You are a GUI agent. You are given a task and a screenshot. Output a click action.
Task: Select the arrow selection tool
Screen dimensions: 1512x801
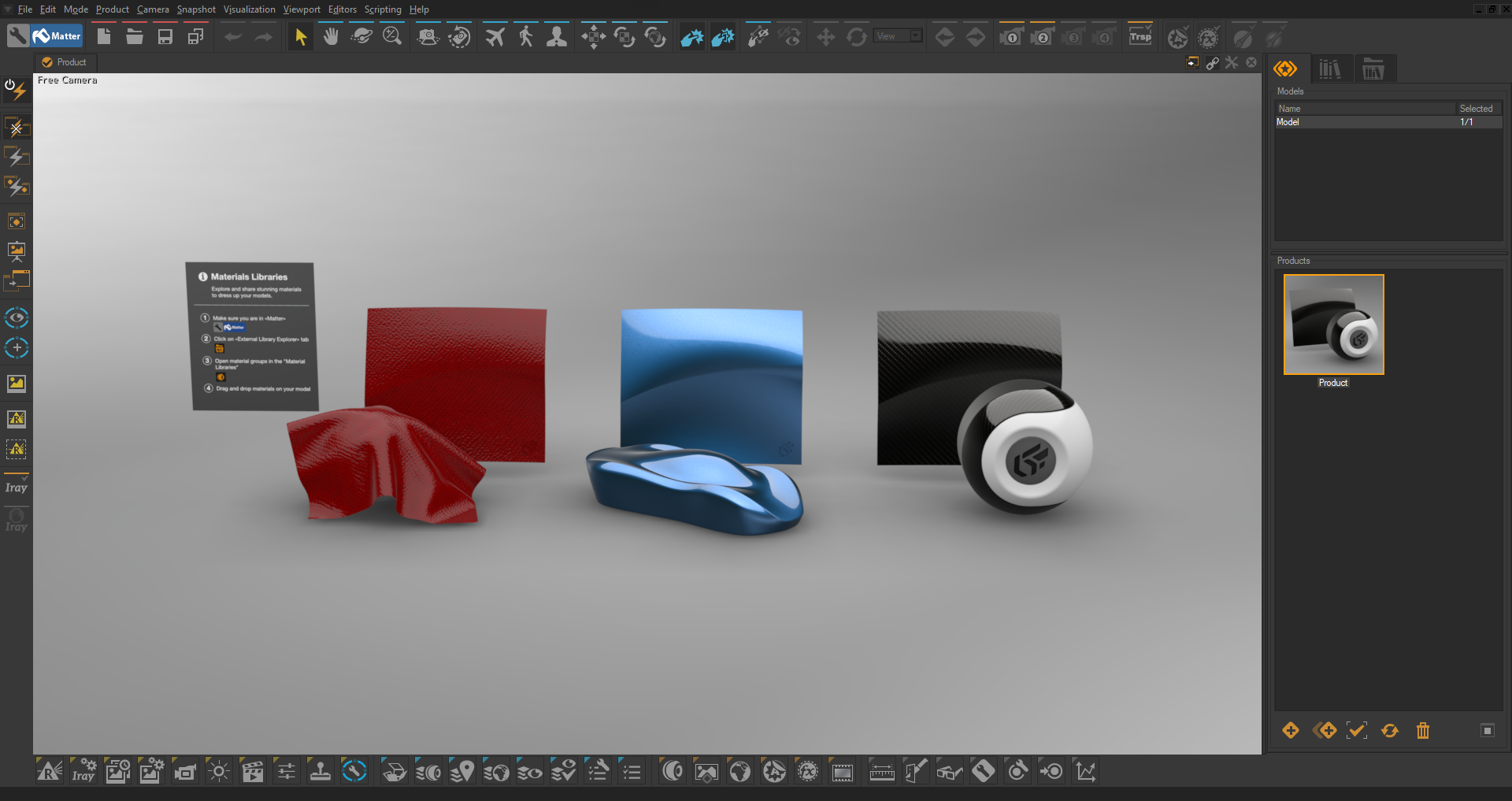299,35
